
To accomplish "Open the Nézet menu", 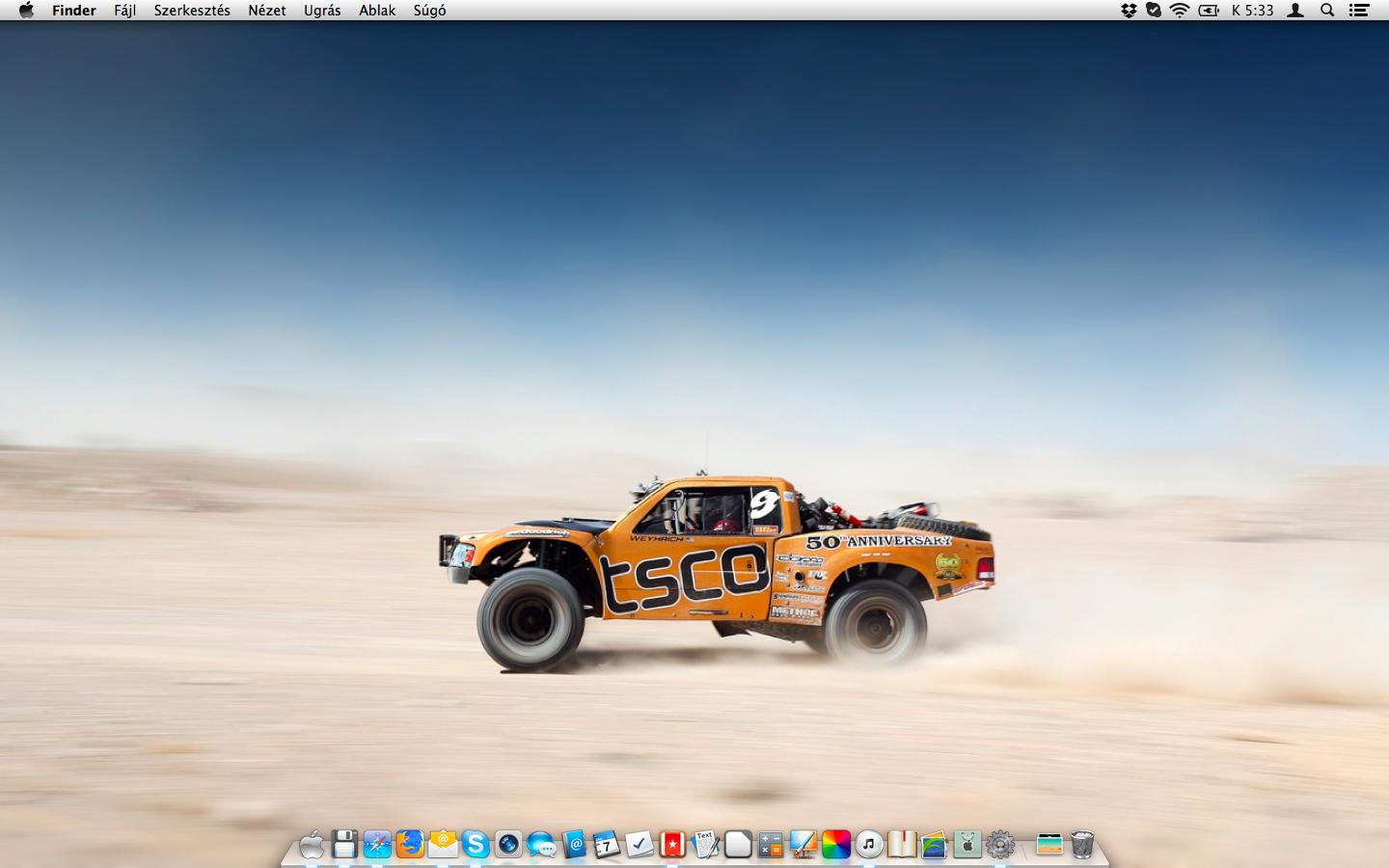I will pos(267,11).
